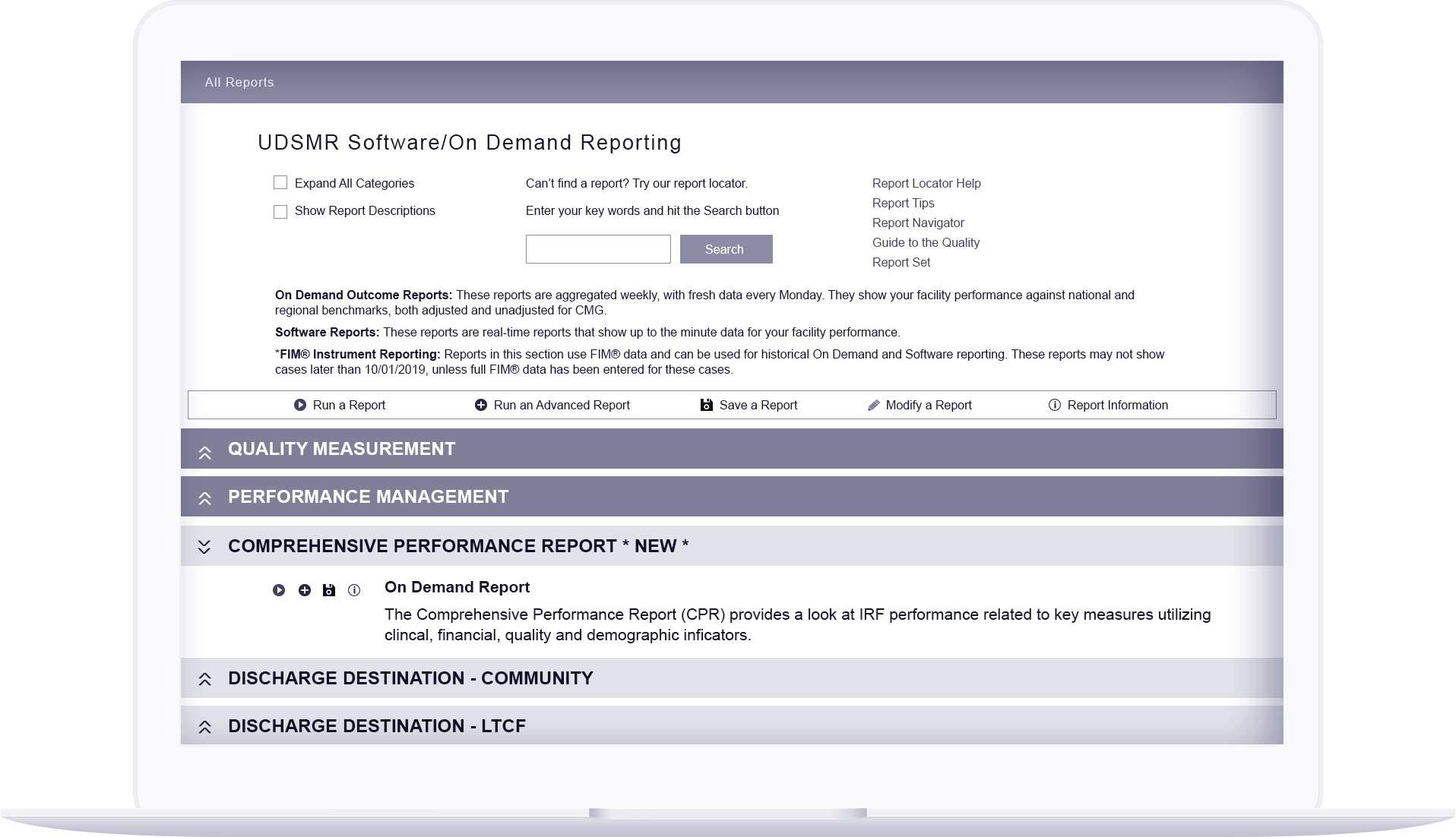Click the floppy disk icon beside Save a Report
Viewport: 1456px width, 837px height.
(x=707, y=405)
